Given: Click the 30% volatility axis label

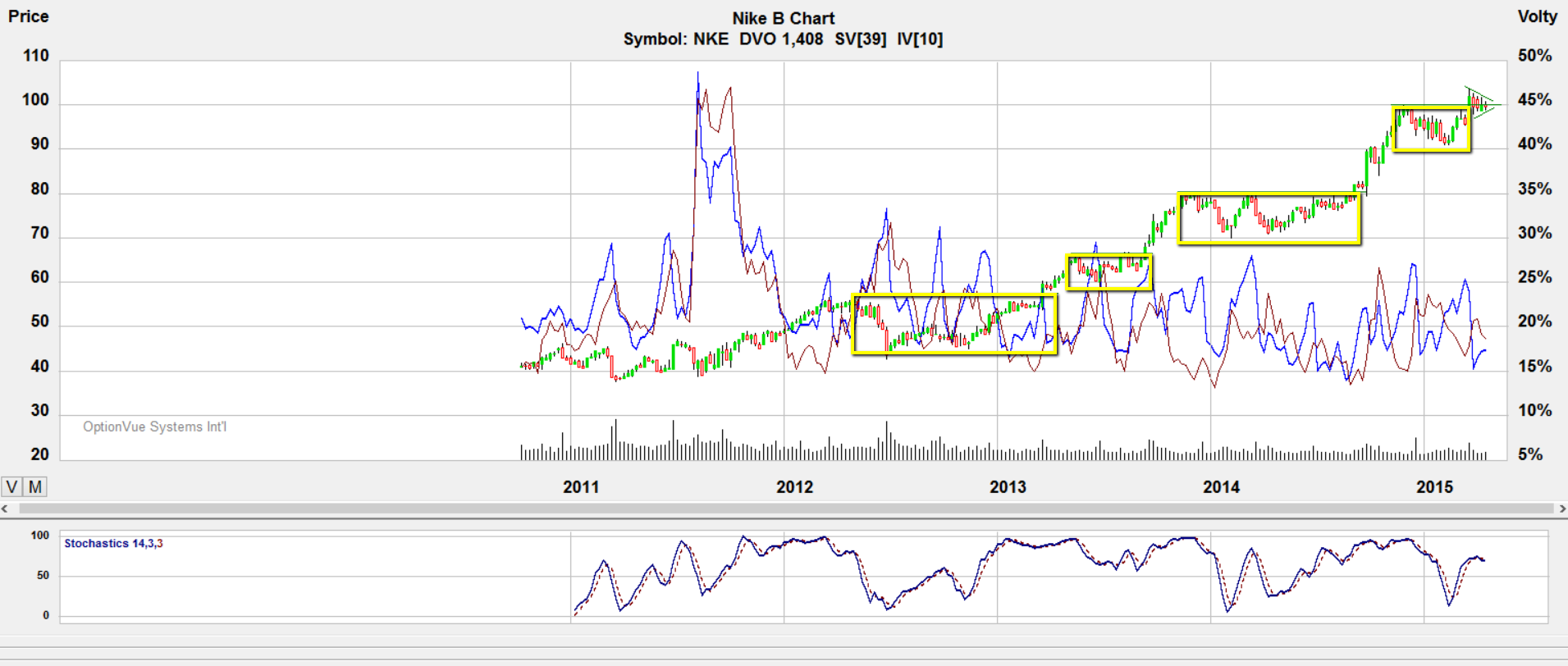Looking at the screenshot, I should pos(1534,233).
